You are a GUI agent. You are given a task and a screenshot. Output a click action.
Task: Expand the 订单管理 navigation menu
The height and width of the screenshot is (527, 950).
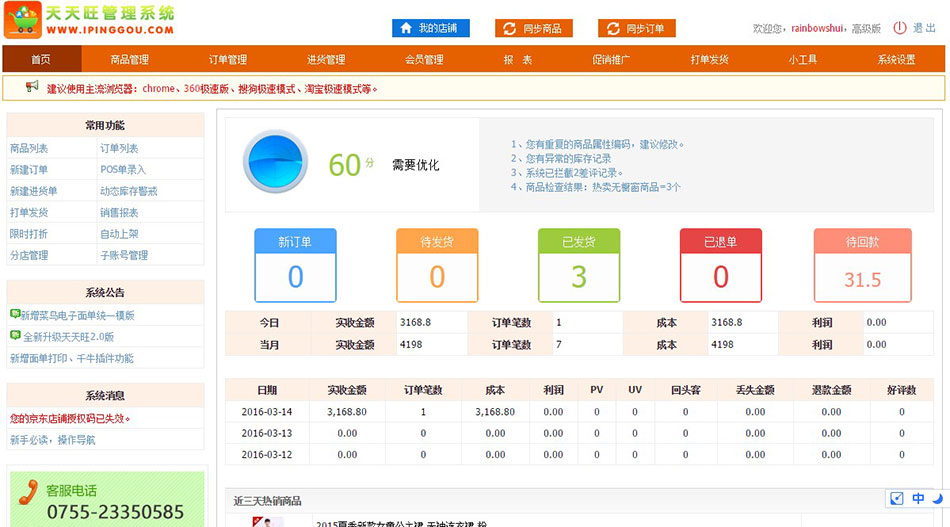click(x=228, y=60)
